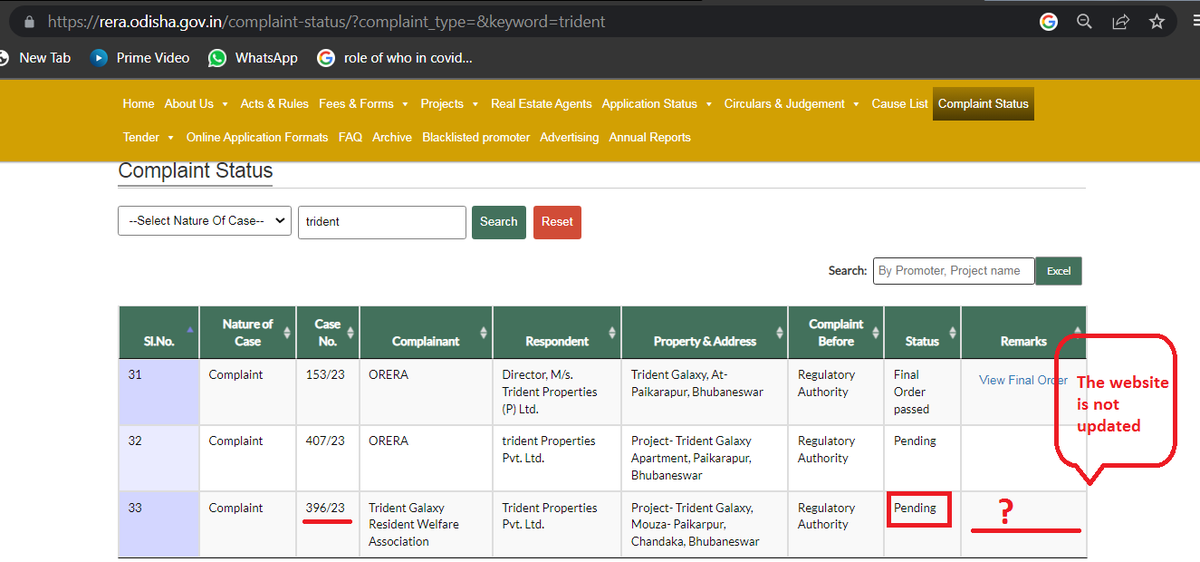Sort by Case No. column
Screen dimensions: 1200x562
tap(328, 332)
